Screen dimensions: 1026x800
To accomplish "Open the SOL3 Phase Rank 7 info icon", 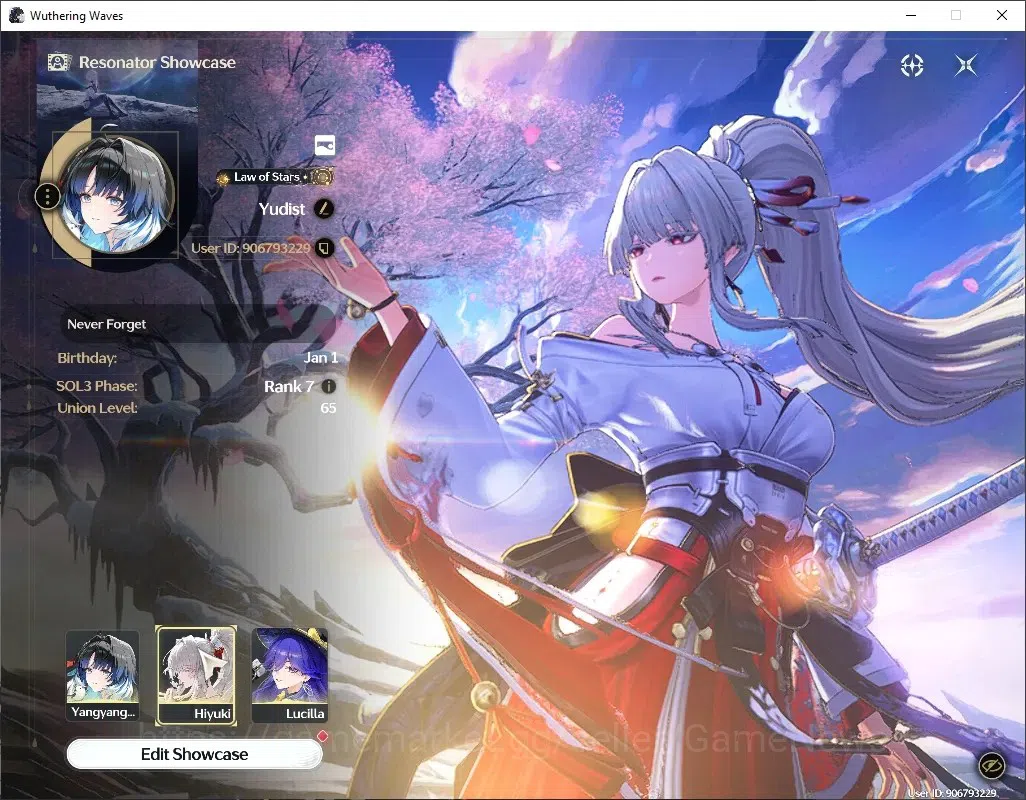I will [x=328, y=386].
